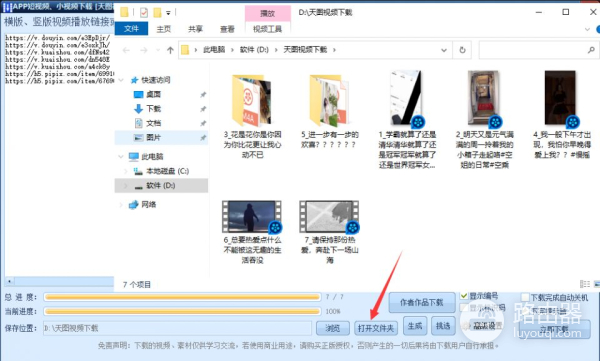Image resolution: width=600 pixels, height=361 pixels.
Task: Click the new folder quick-access icon
Action: pos(157,13)
